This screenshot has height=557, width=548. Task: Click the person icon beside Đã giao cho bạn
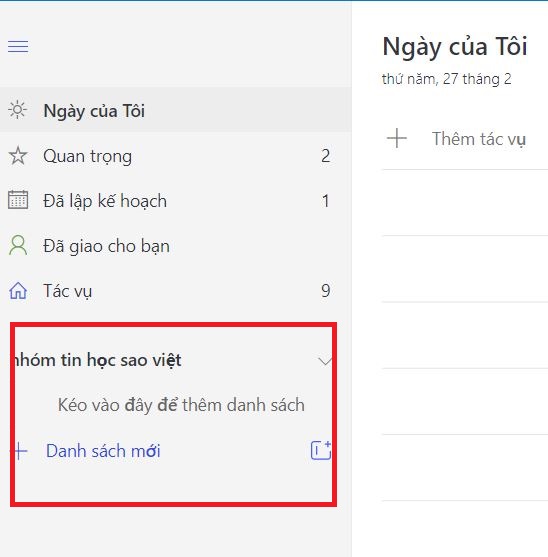(x=18, y=245)
